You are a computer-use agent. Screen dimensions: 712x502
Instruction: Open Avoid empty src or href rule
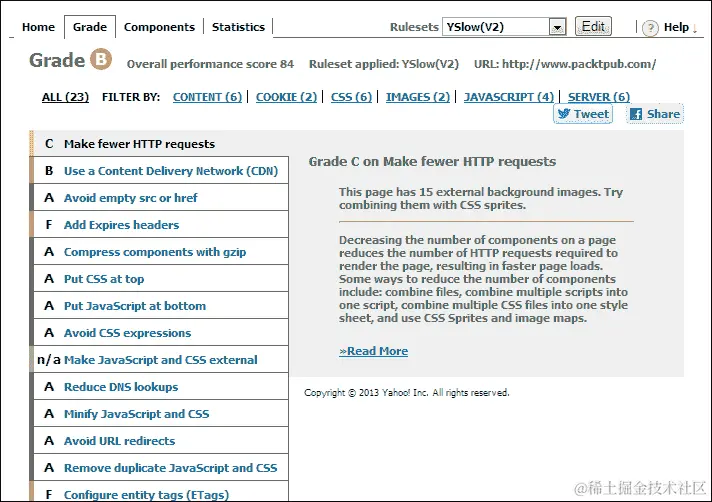coord(161,198)
